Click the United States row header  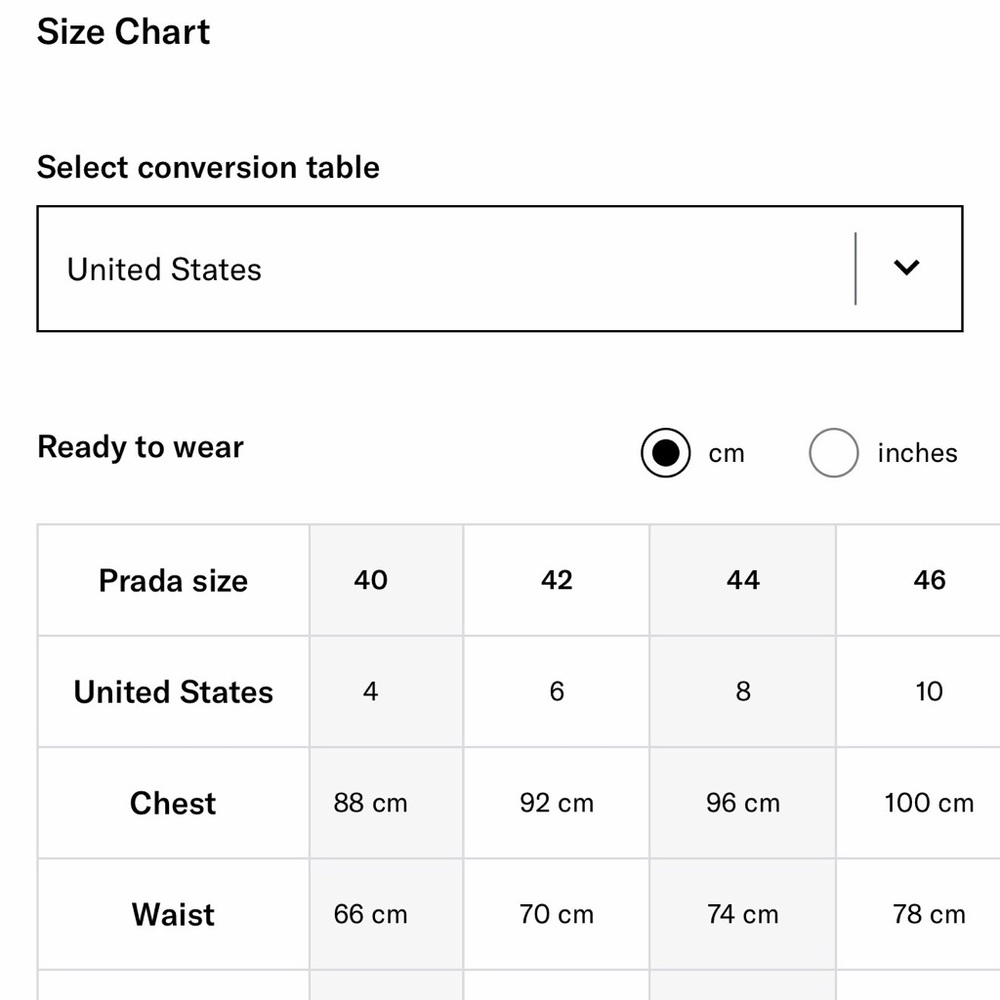[x=173, y=692]
